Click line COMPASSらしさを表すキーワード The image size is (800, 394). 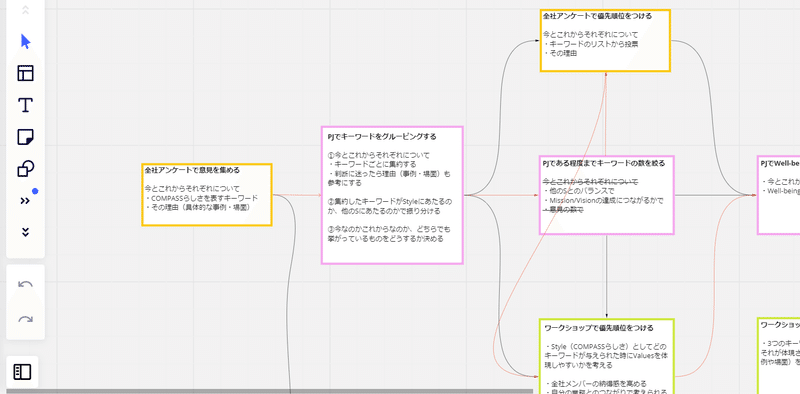(x=202, y=198)
